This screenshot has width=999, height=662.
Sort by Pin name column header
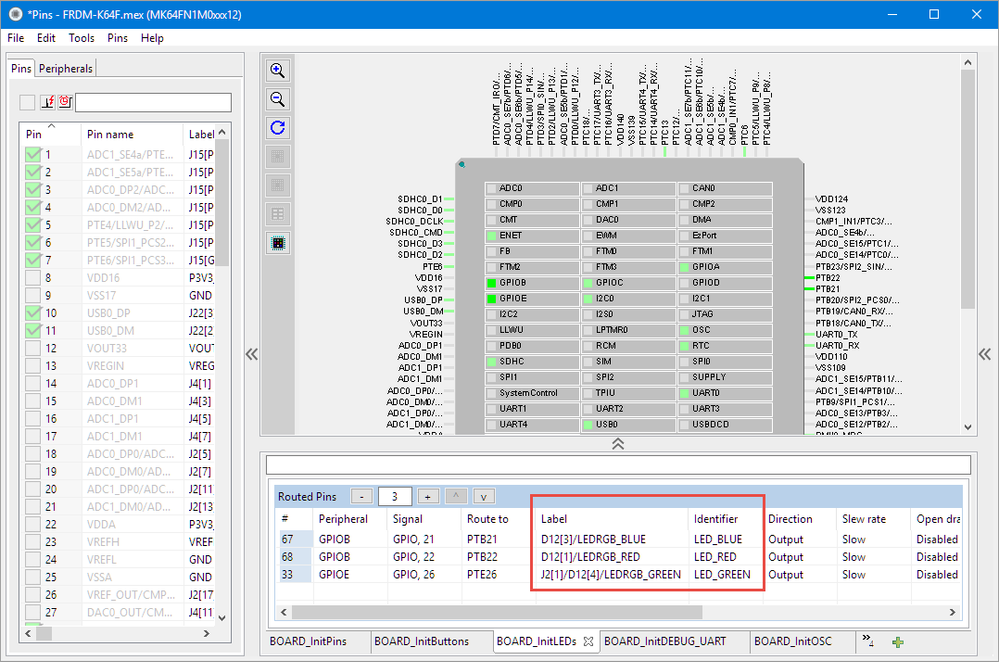pyautogui.click(x=133, y=134)
